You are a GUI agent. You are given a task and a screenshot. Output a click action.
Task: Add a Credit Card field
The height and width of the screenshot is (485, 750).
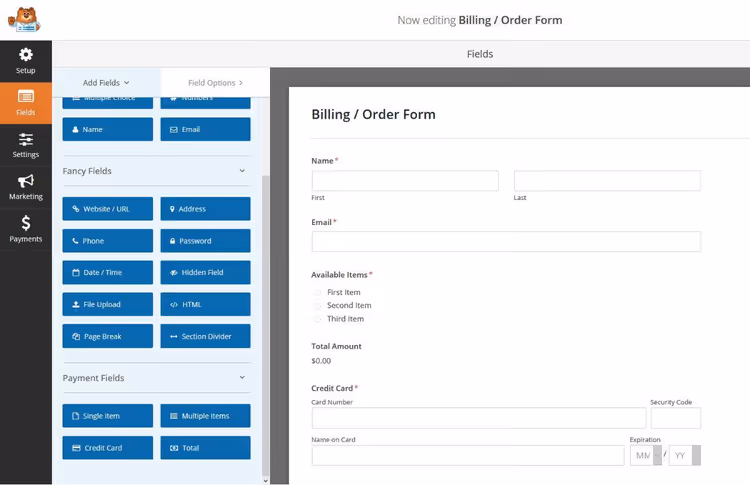click(x=108, y=448)
